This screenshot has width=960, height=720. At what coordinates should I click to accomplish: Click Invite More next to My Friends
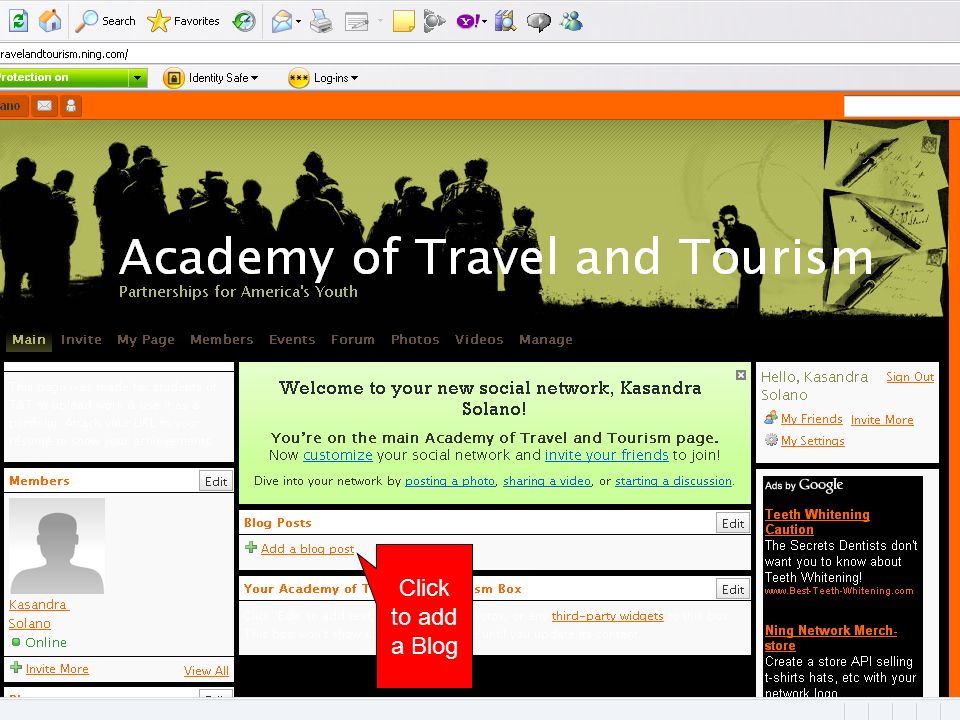pyautogui.click(x=882, y=420)
